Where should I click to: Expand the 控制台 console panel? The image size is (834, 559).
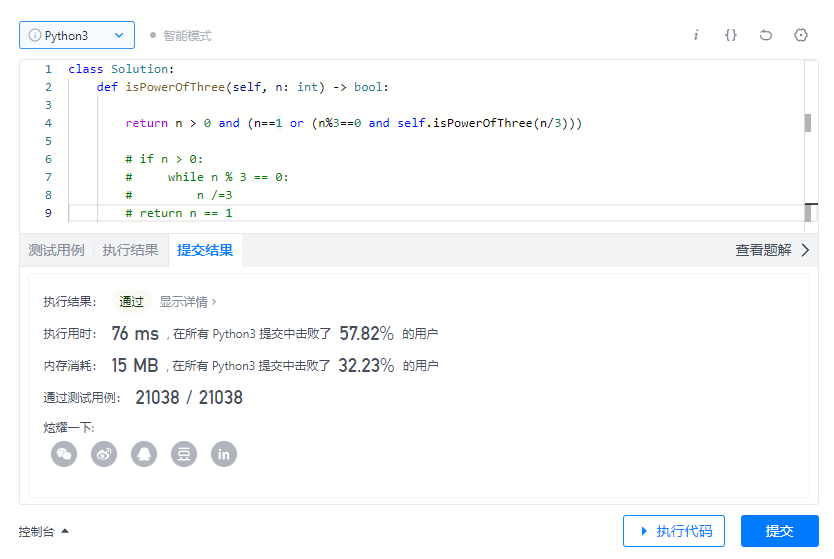tap(44, 531)
